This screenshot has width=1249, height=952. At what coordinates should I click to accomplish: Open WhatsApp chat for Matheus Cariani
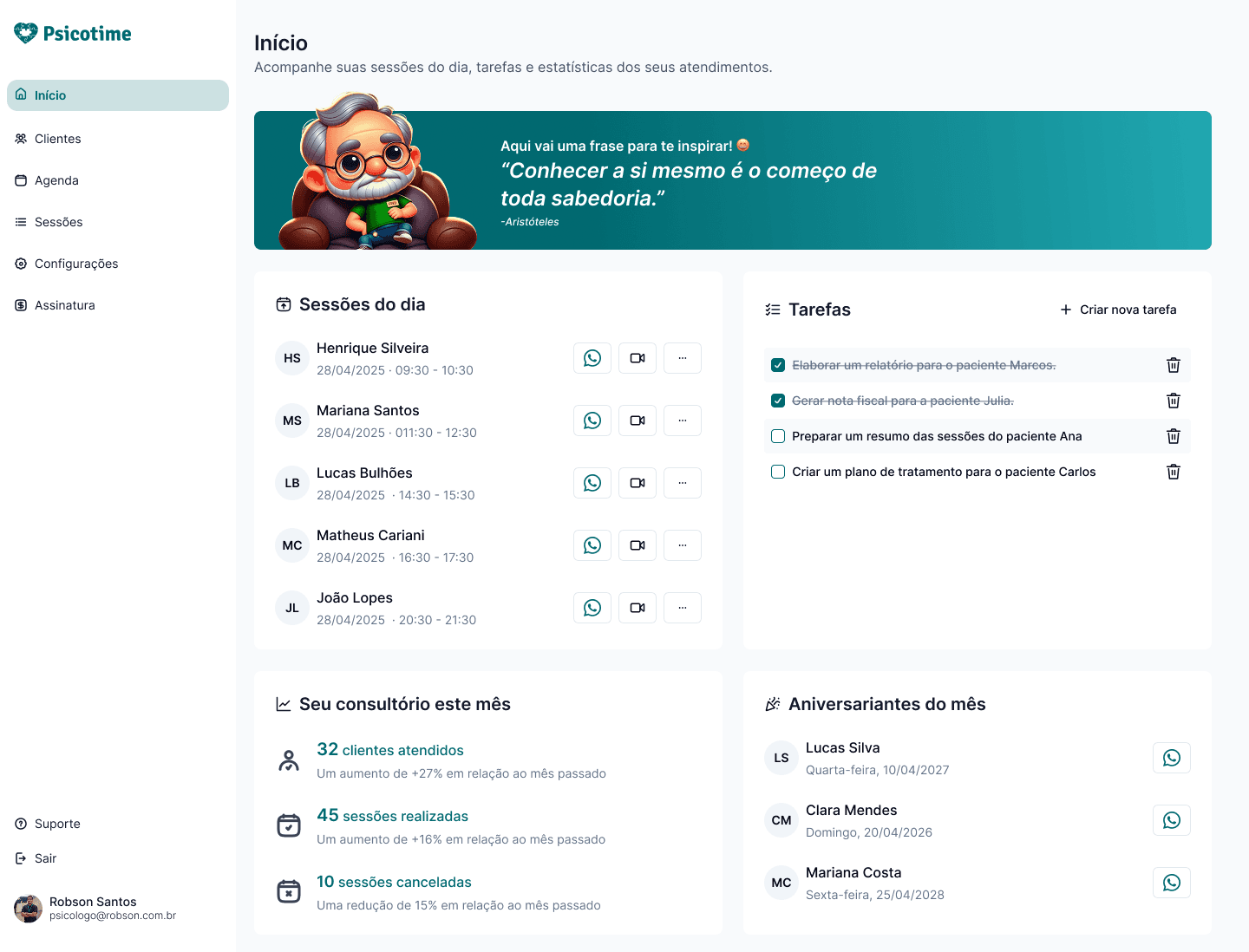592,545
